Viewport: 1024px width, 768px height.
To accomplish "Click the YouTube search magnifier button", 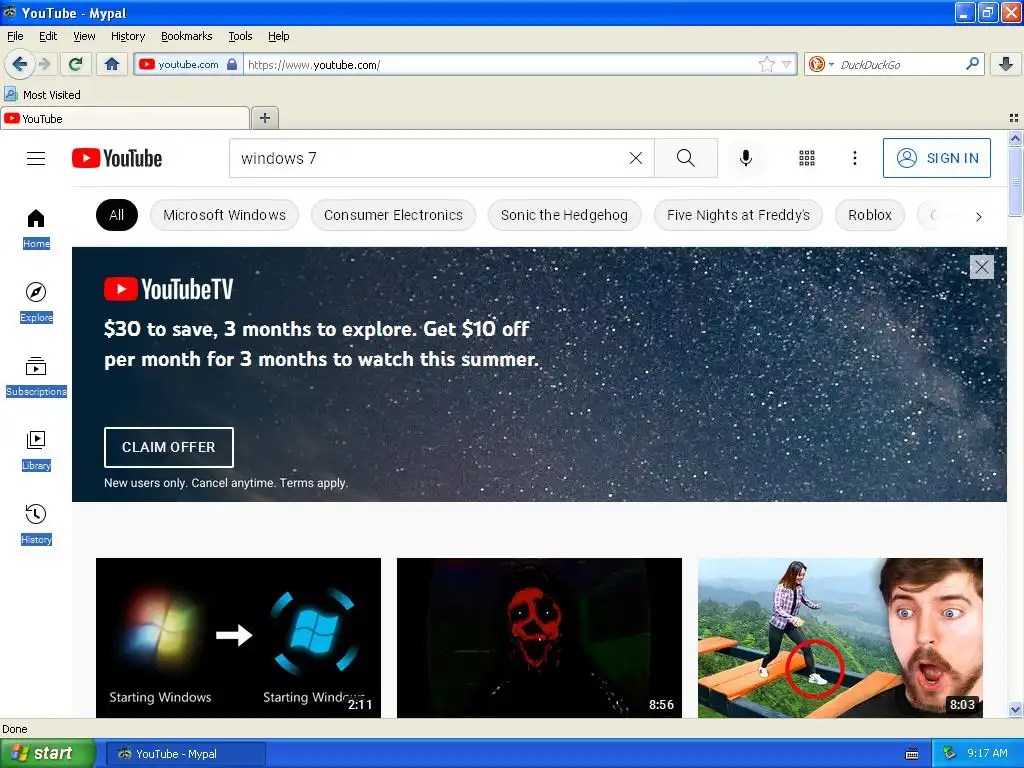I will [x=686, y=158].
